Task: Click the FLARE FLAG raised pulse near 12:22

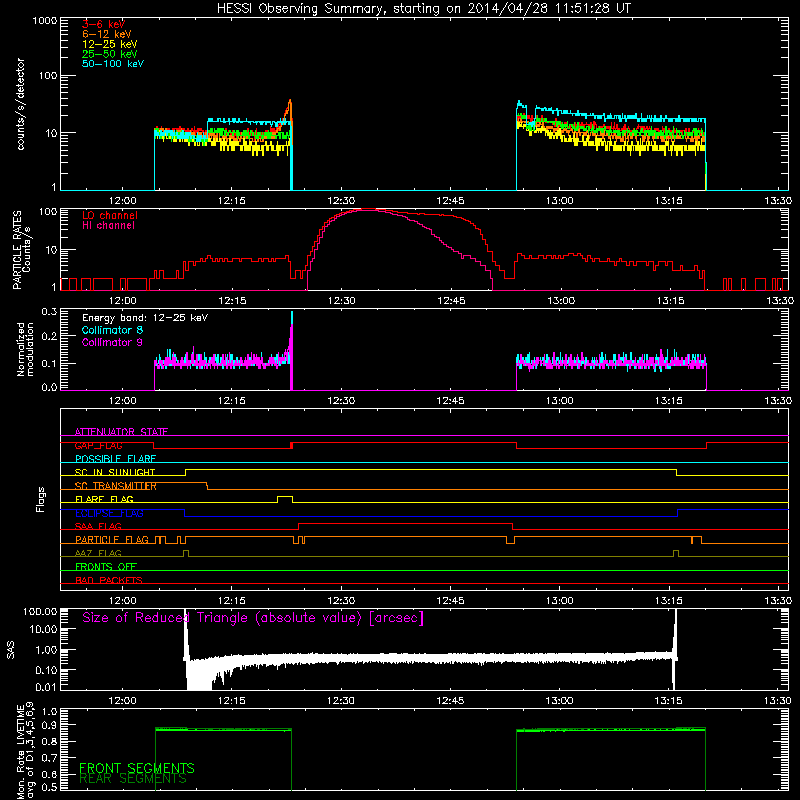Action: [285, 498]
